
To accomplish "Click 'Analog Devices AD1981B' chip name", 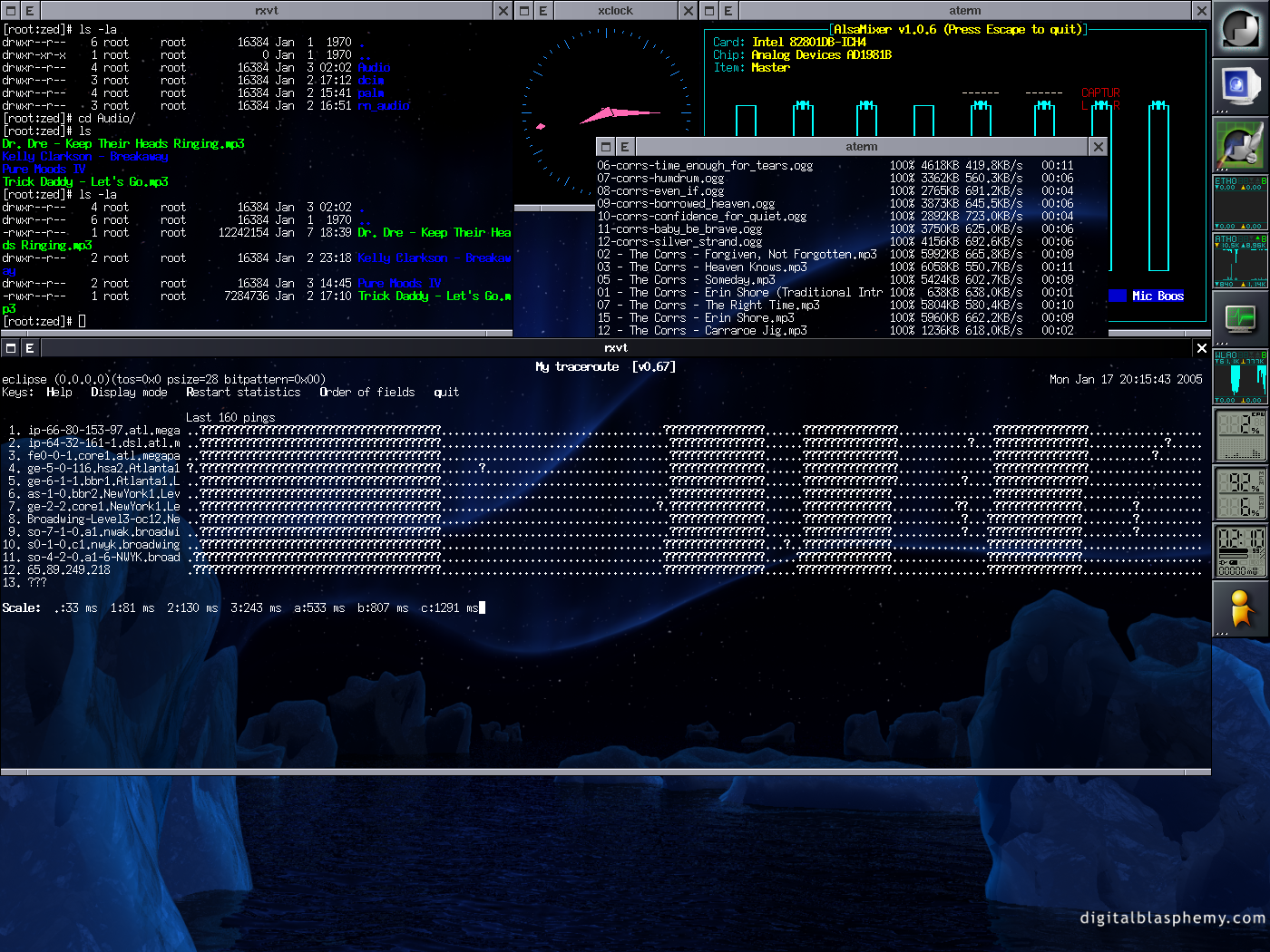I will click(822, 55).
